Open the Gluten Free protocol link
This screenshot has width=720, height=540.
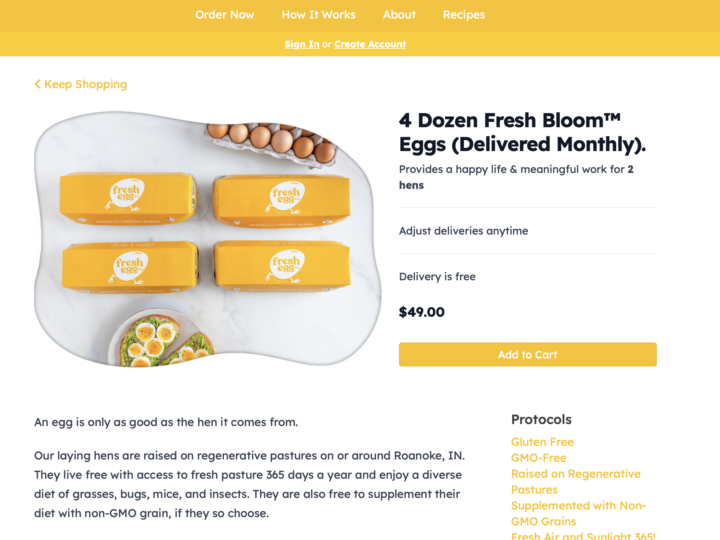coord(542,442)
